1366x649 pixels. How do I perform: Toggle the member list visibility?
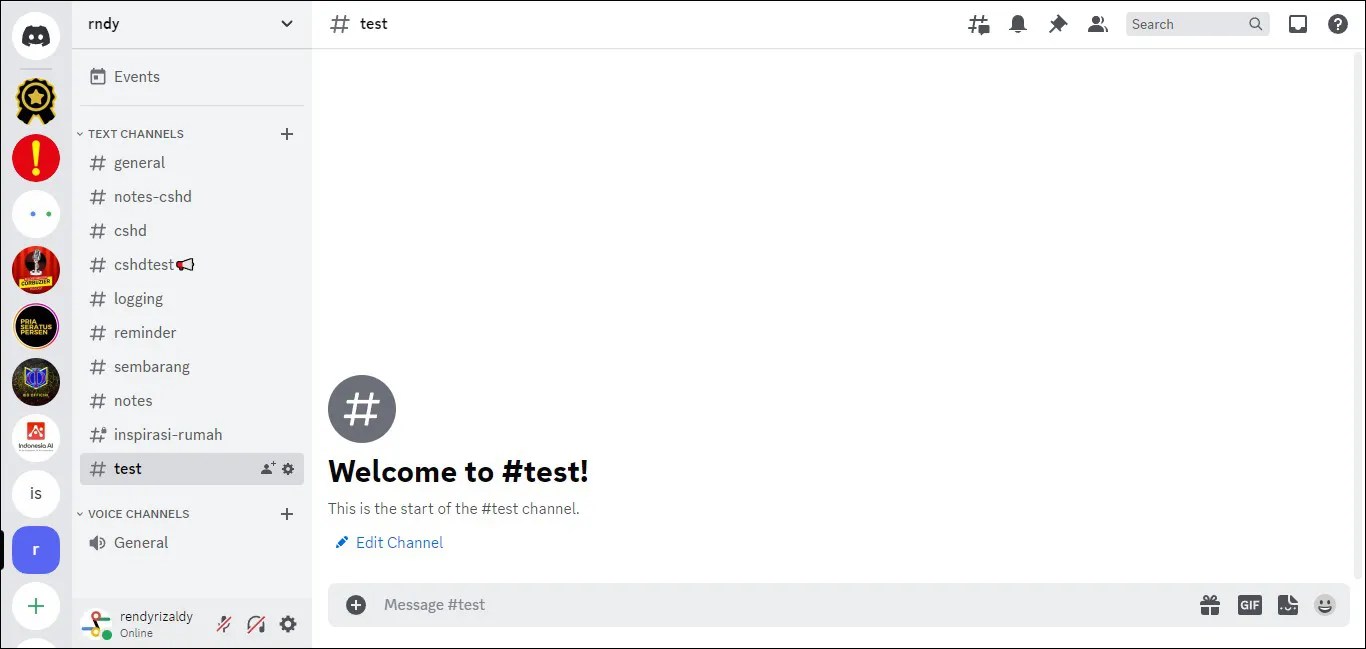(1097, 23)
